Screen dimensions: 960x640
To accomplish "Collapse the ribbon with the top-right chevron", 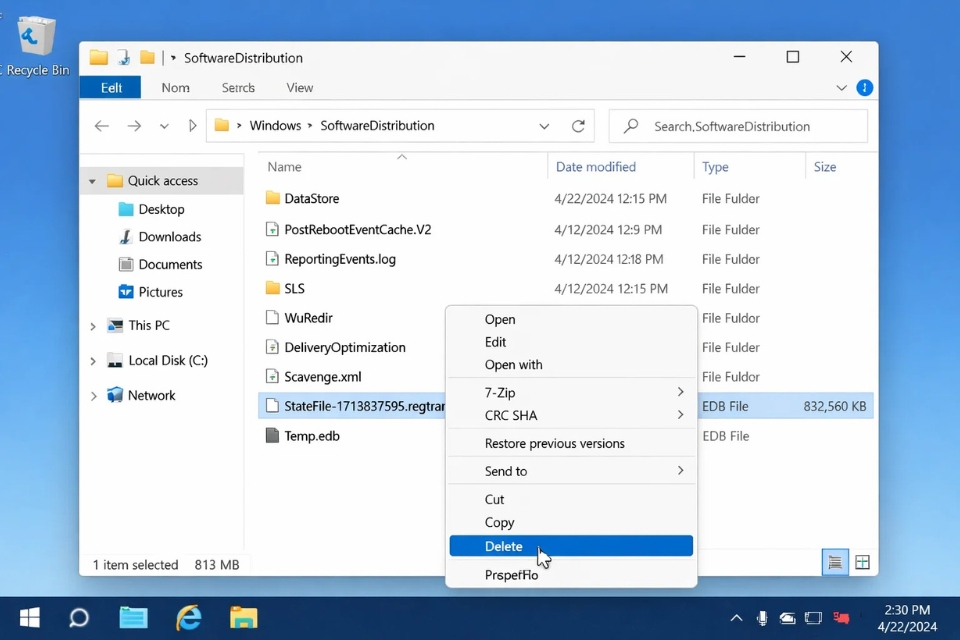I will [x=841, y=87].
